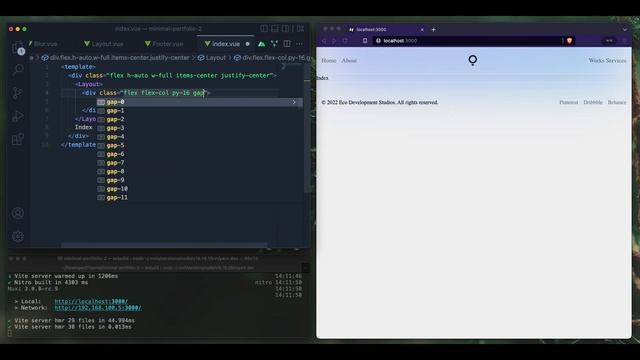The height and width of the screenshot is (360, 640).
Task: Click the Works link on the webpage
Action: tap(596, 60)
